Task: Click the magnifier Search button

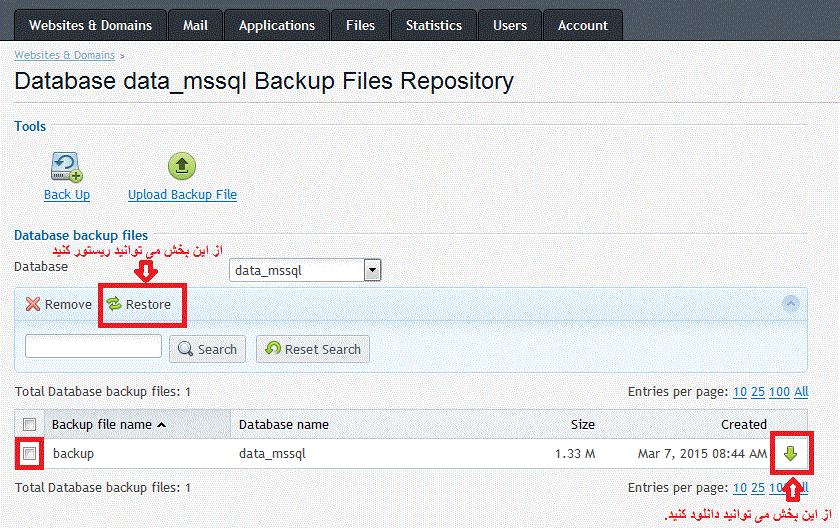Action: 208,349
